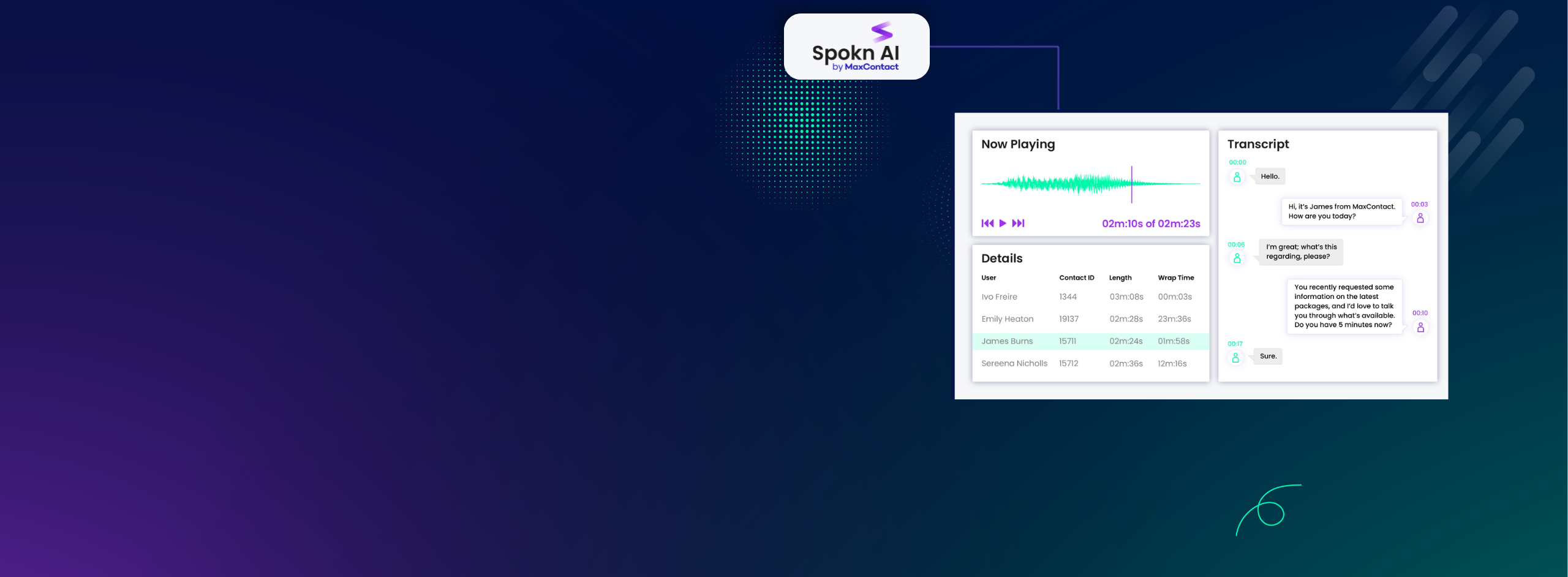Click the green avatar beside 'Sure.'
1568x577 pixels.
click(x=1235, y=357)
